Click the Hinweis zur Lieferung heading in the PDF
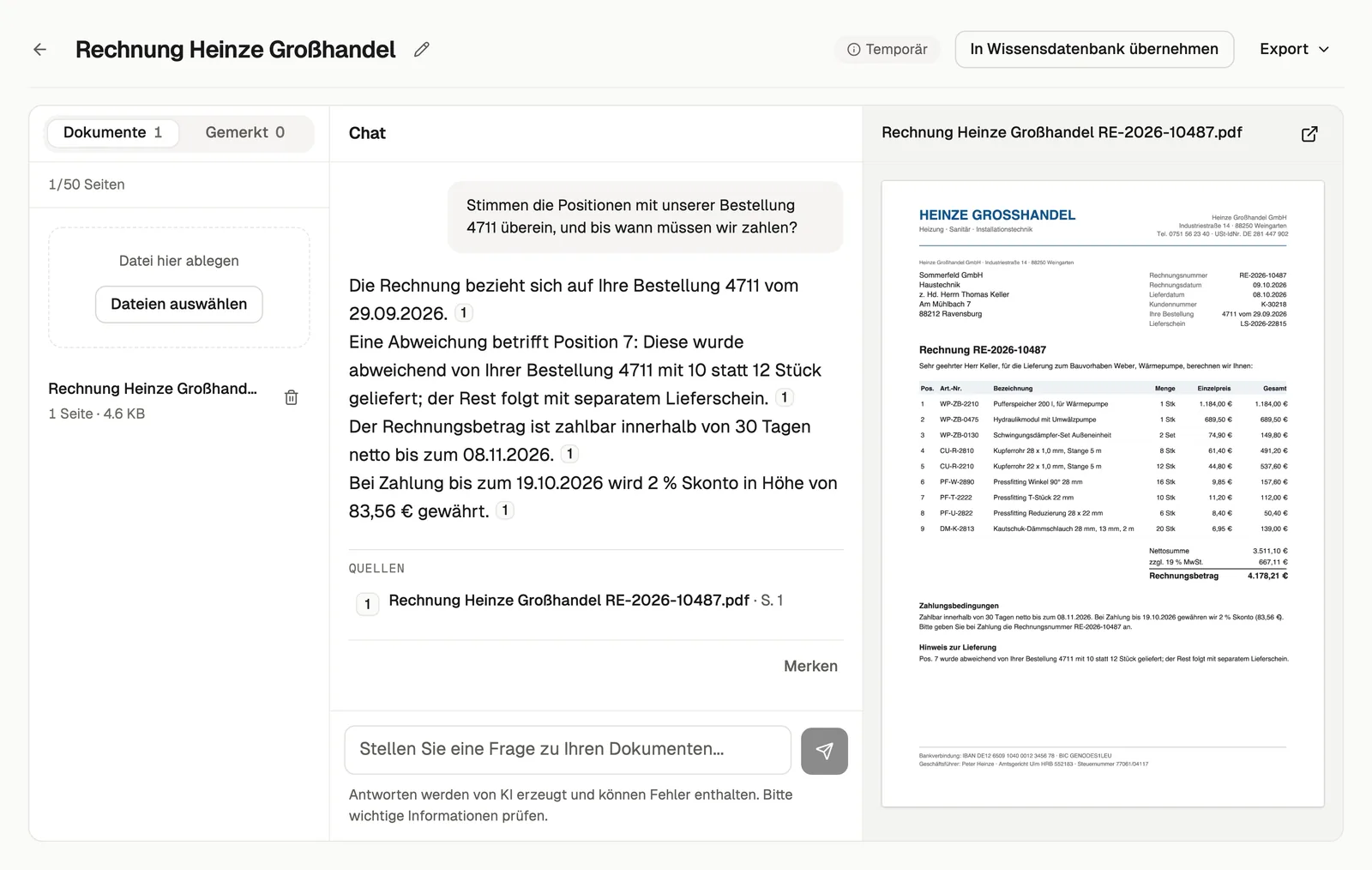 point(958,648)
